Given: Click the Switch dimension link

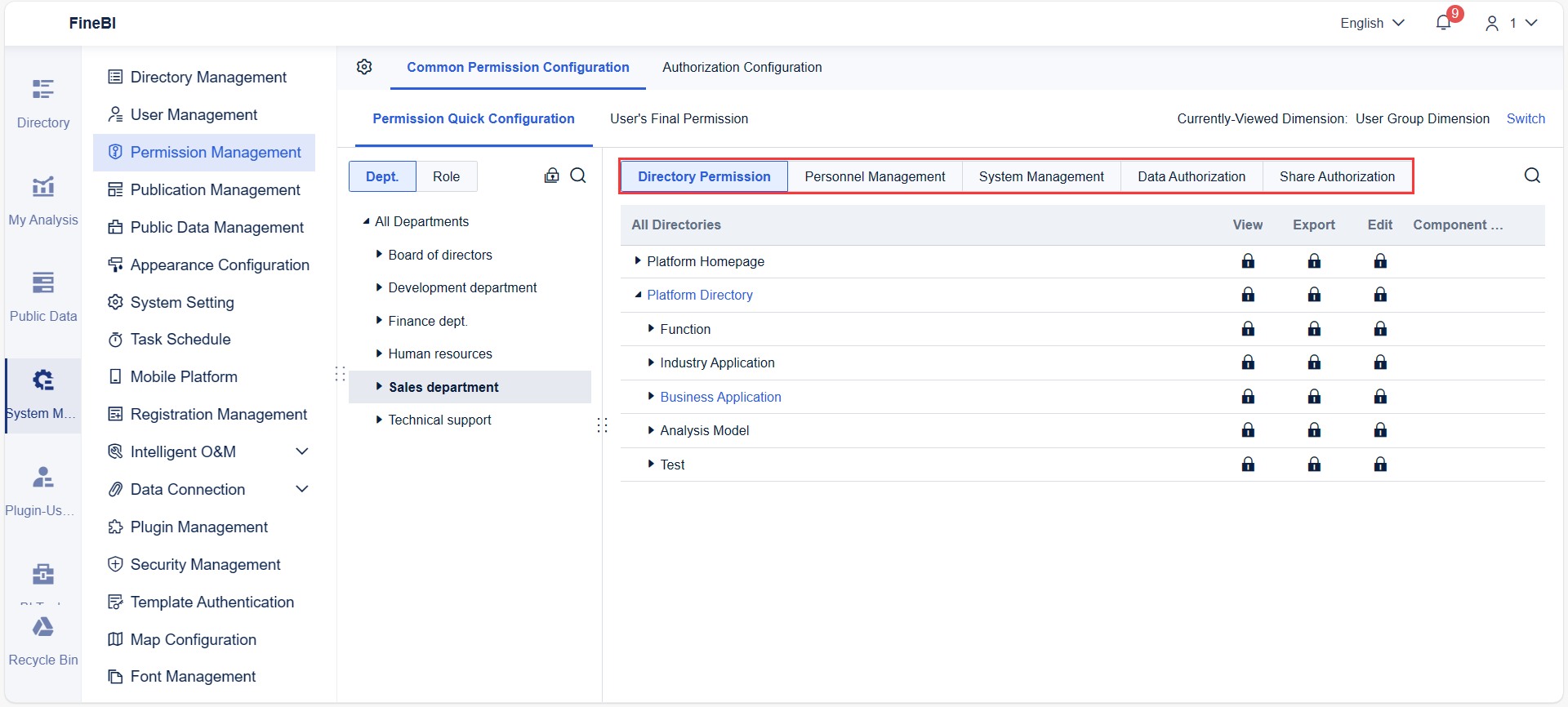Looking at the screenshot, I should (1526, 118).
